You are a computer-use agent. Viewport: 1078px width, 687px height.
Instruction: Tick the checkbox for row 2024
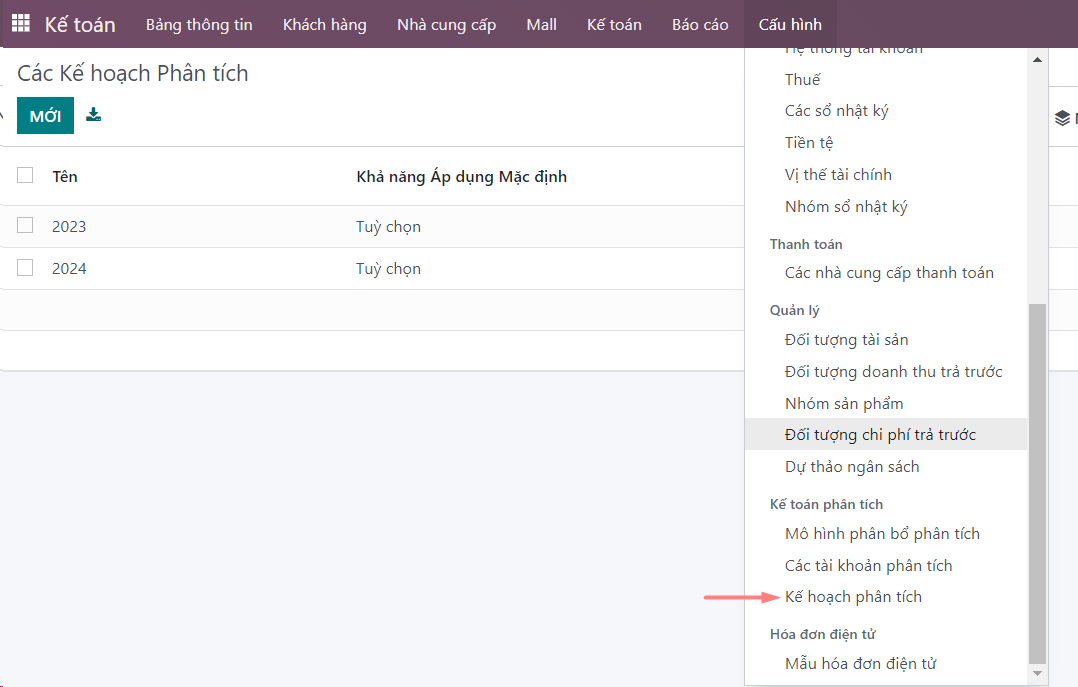[25, 268]
